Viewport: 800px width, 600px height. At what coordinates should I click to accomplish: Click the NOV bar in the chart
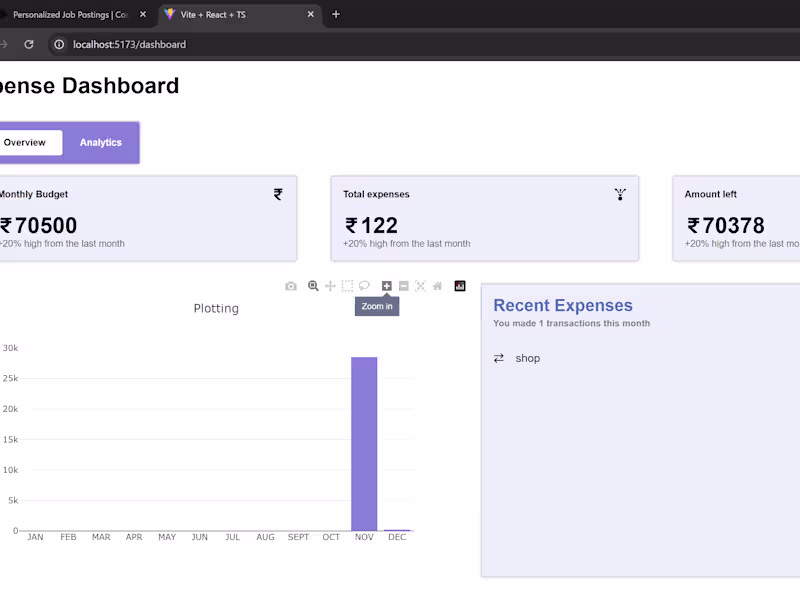pos(363,440)
